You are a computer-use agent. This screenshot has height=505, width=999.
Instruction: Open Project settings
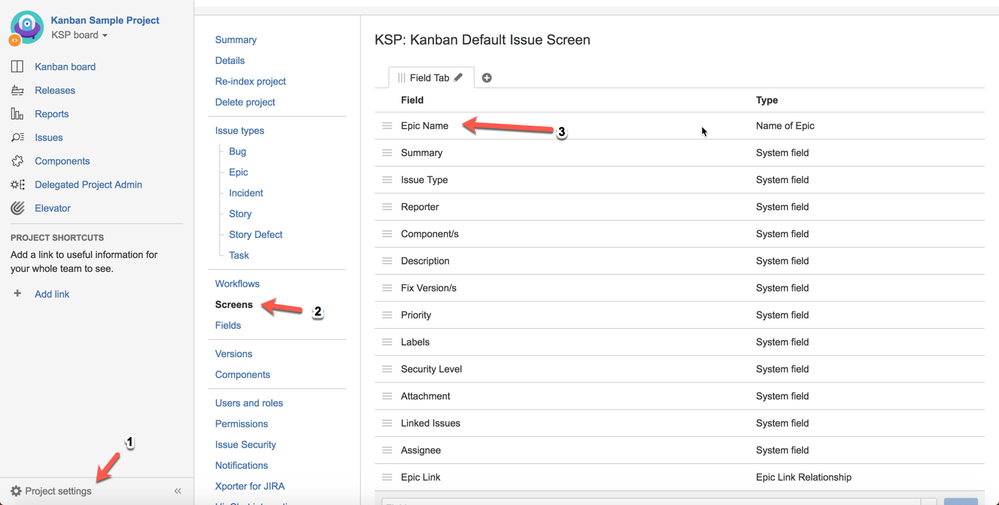58,491
